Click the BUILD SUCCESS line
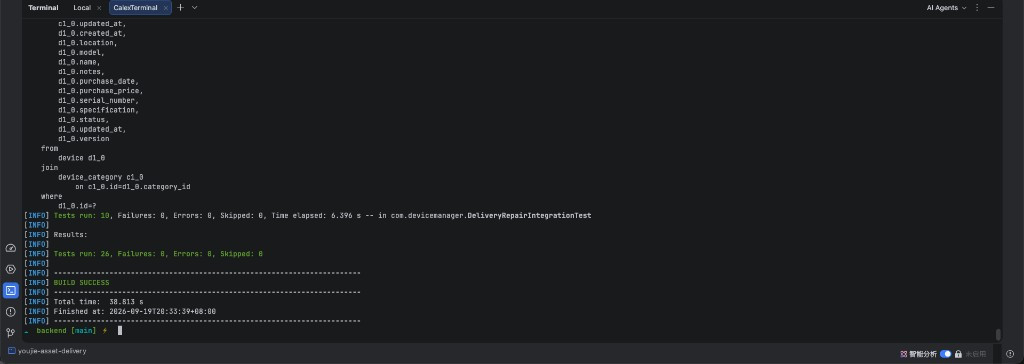The image size is (1024, 364). pos(82,282)
